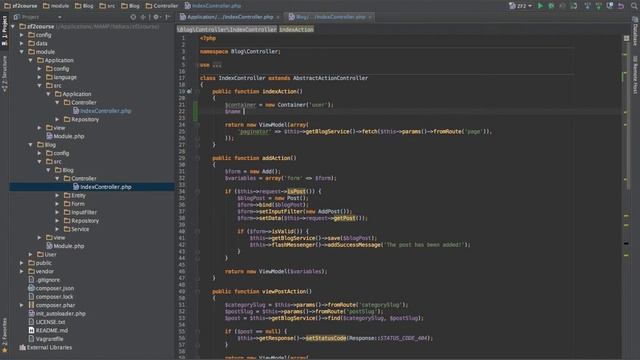Screen dimensions: 640x360
Task: Expand the public folder
Action: [22, 263]
